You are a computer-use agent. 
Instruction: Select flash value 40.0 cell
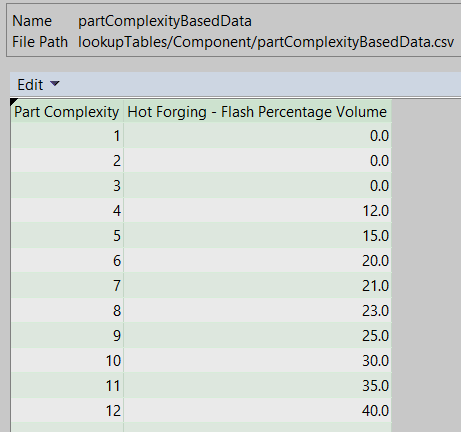click(257, 410)
